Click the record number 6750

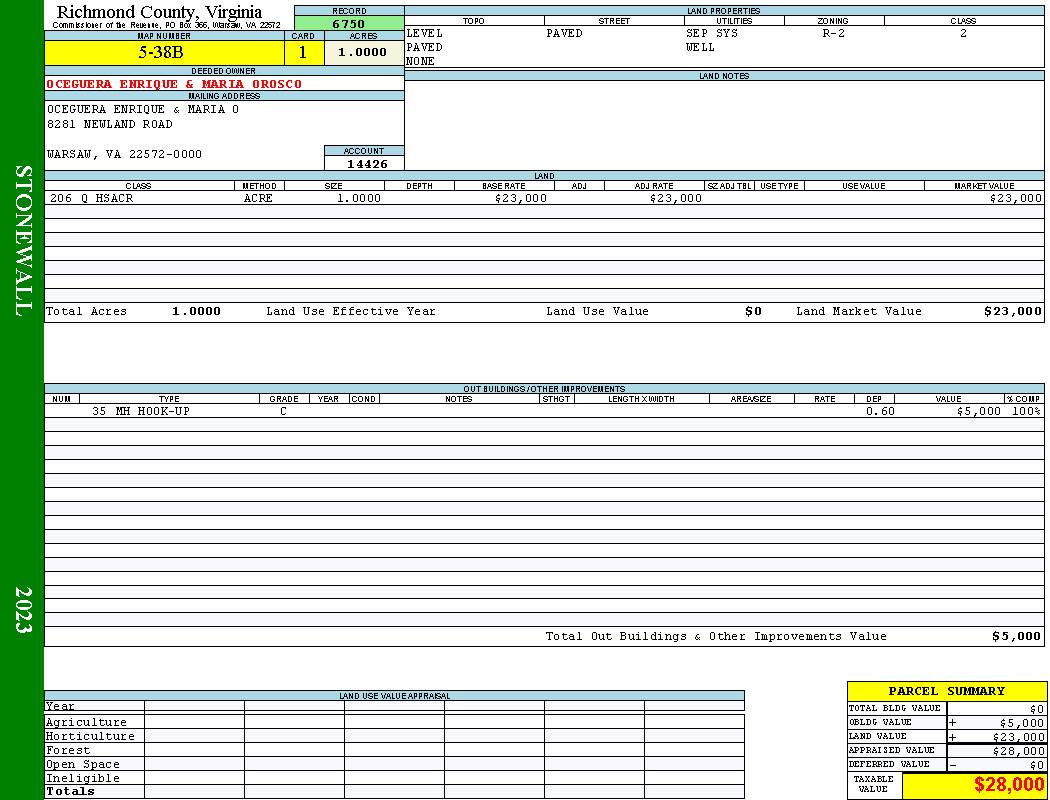click(349, 24)
